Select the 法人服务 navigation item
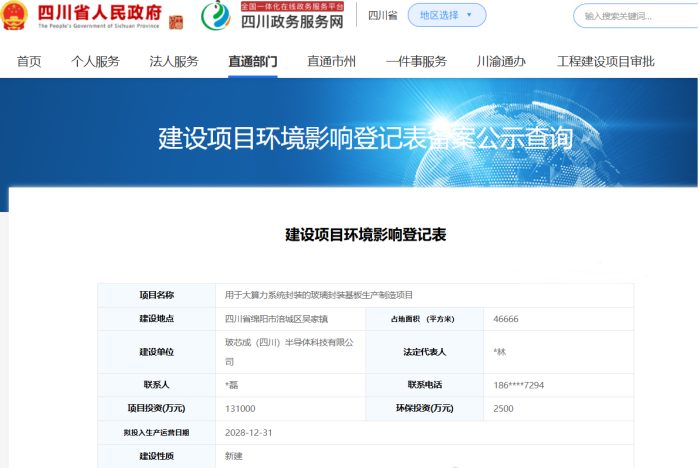The width and height of the screenshot is (700, 468). click(174, 61)
